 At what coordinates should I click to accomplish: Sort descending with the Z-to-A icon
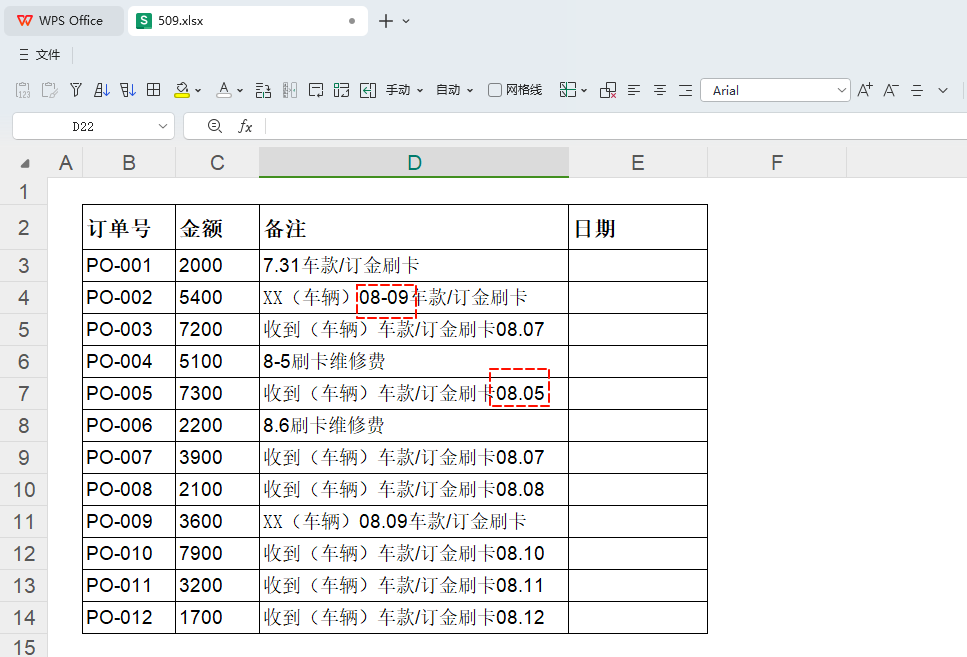(128, 90)
